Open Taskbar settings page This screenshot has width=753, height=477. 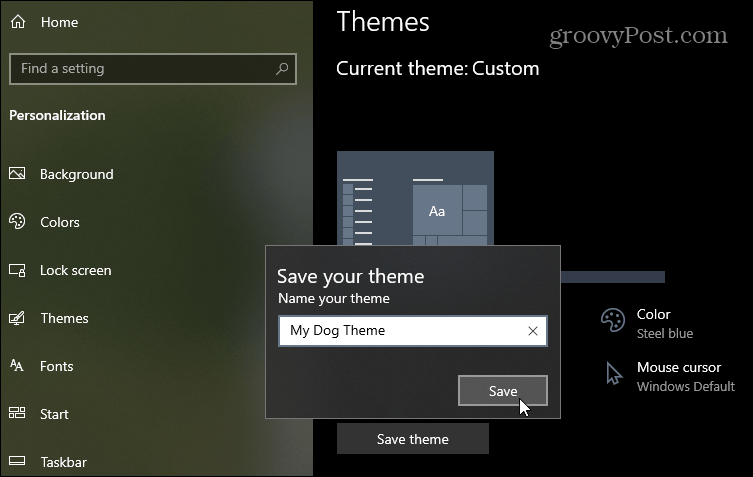[63, 462]
